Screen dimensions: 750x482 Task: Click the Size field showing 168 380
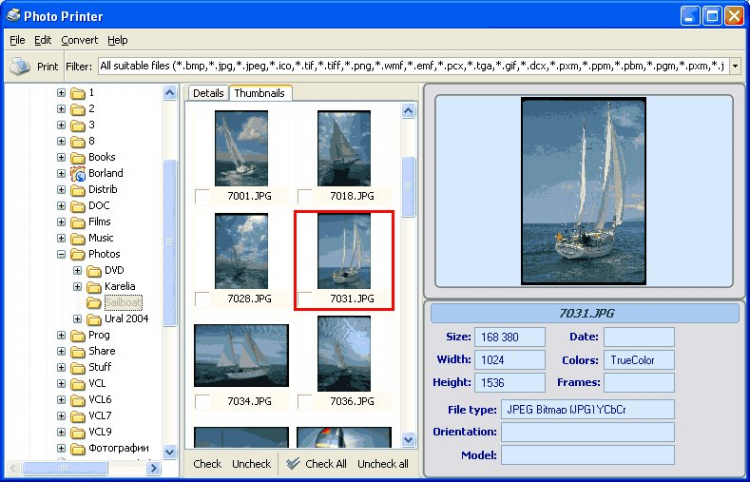pos(509,337)
